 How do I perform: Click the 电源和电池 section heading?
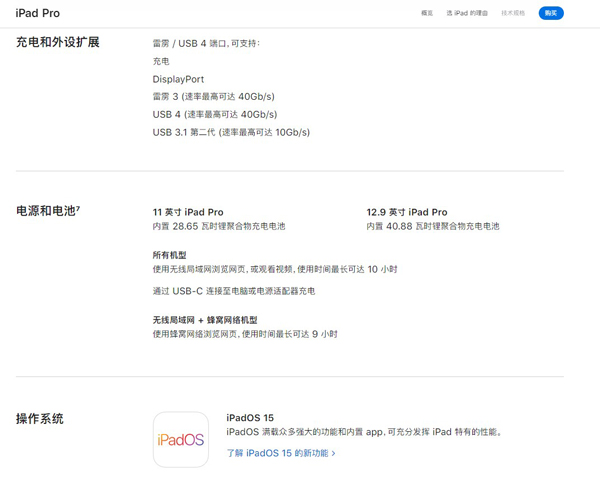pyautogui.click(x=48, y=211)
